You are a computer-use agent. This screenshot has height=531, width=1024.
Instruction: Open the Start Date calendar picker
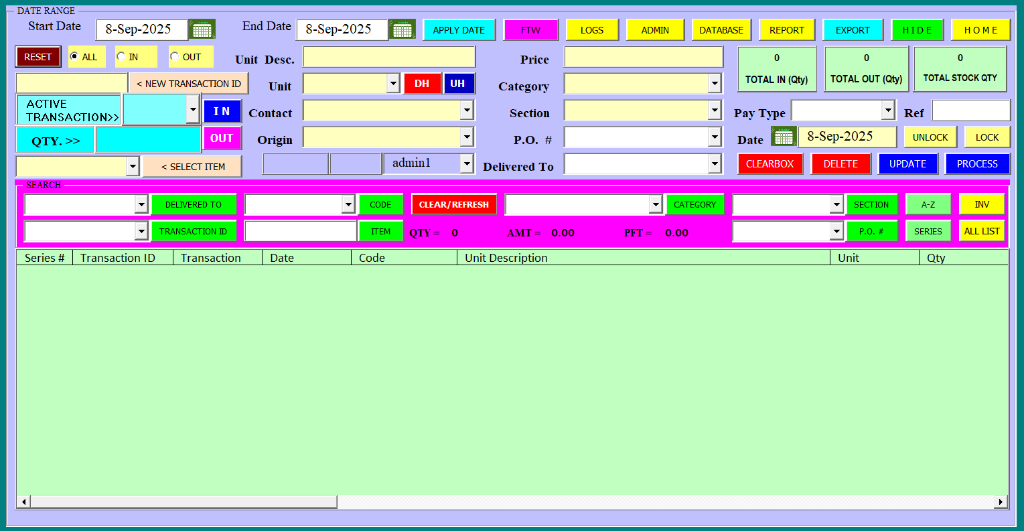[x=202, y=29]
